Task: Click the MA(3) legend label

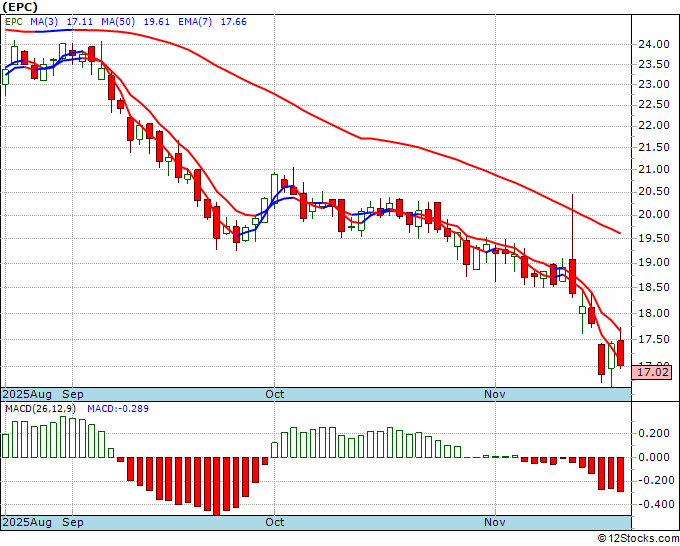Action: (44, 22)
